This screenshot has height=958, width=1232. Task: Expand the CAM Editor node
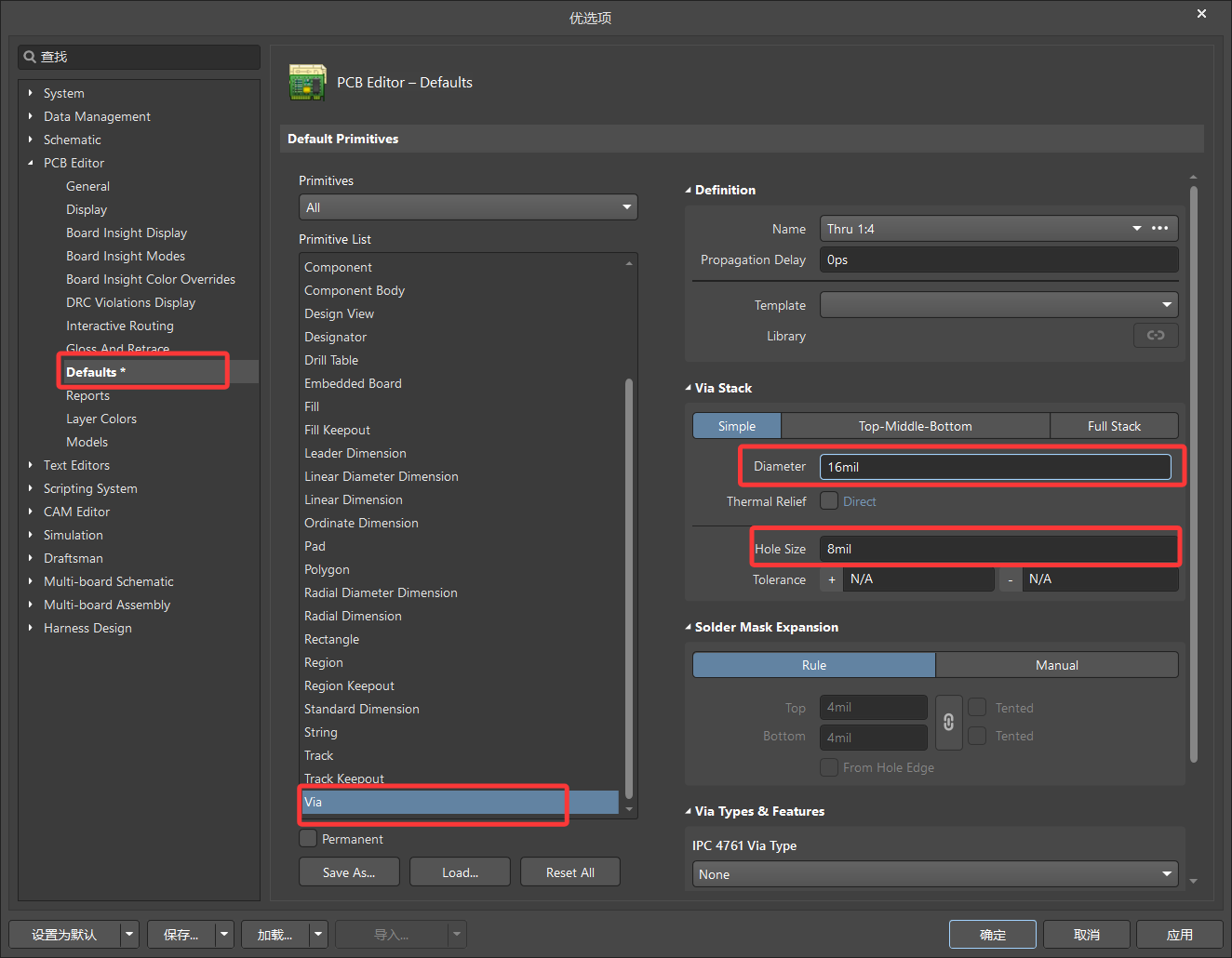click(31, 512)
